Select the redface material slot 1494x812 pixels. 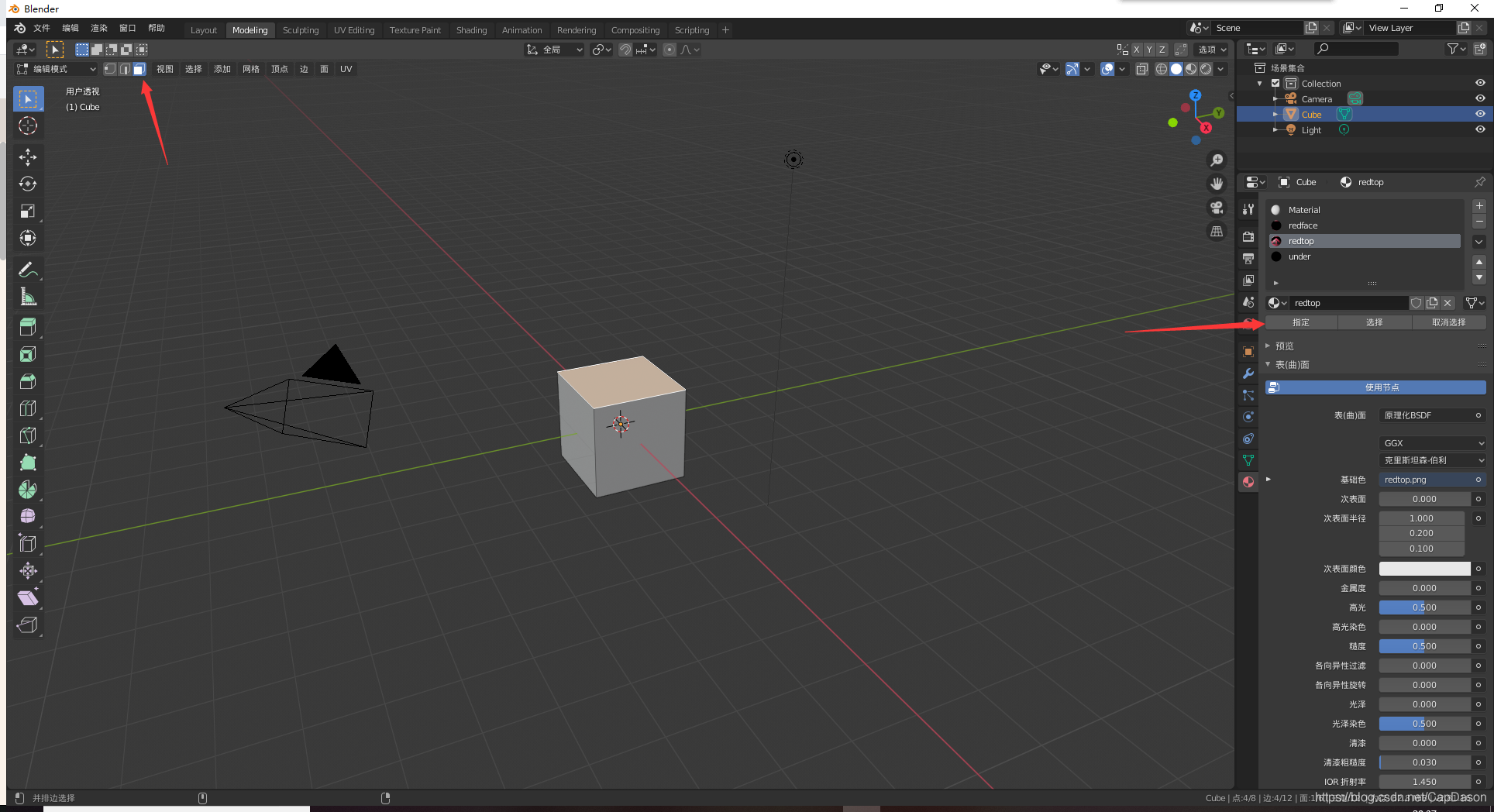pos(1365,225)
